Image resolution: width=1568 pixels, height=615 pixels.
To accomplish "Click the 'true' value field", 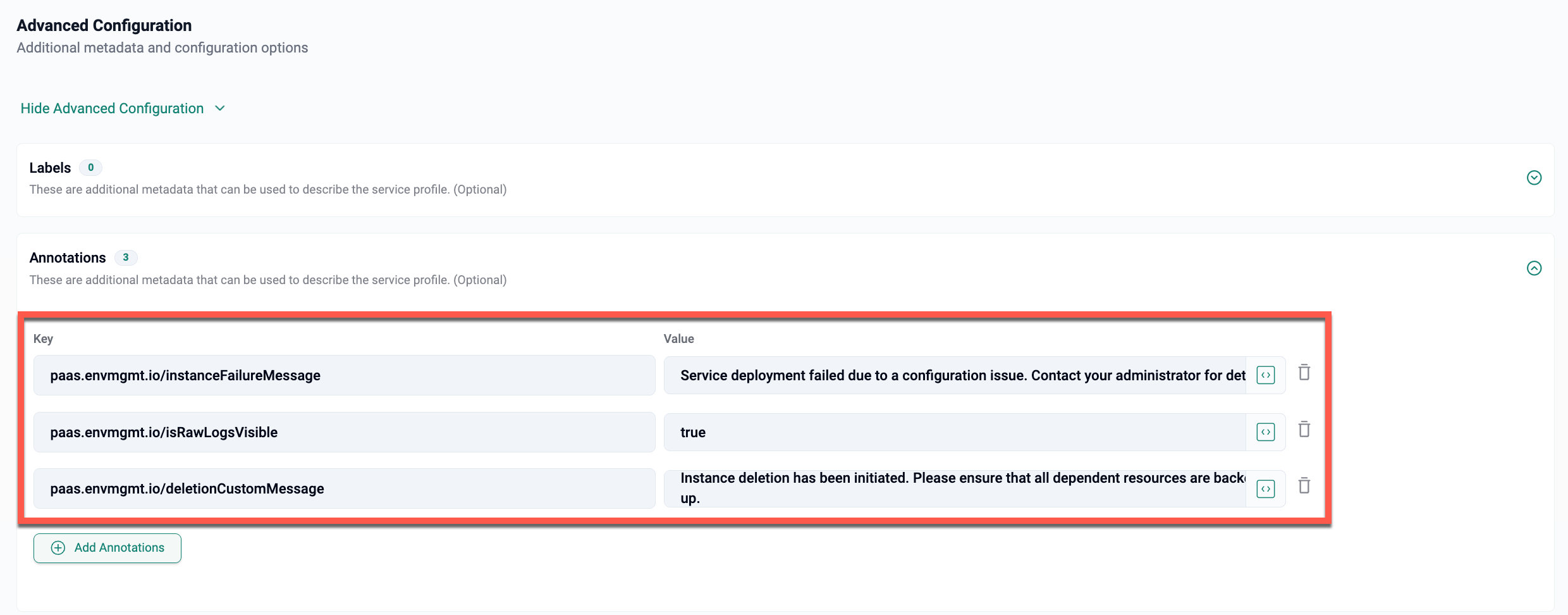I will (x=955, y=432).
